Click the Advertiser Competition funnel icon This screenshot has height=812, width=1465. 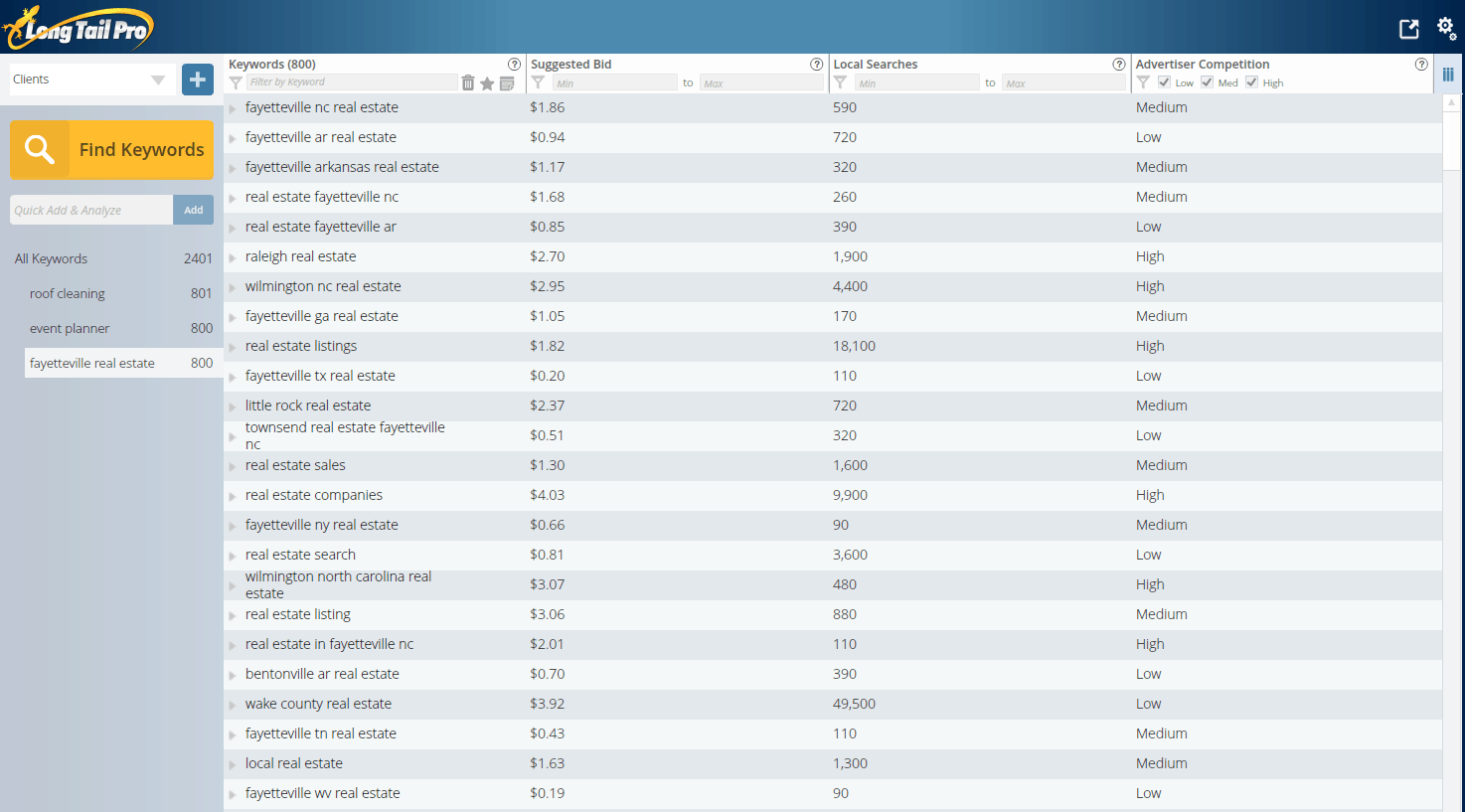click(1143, 82)
